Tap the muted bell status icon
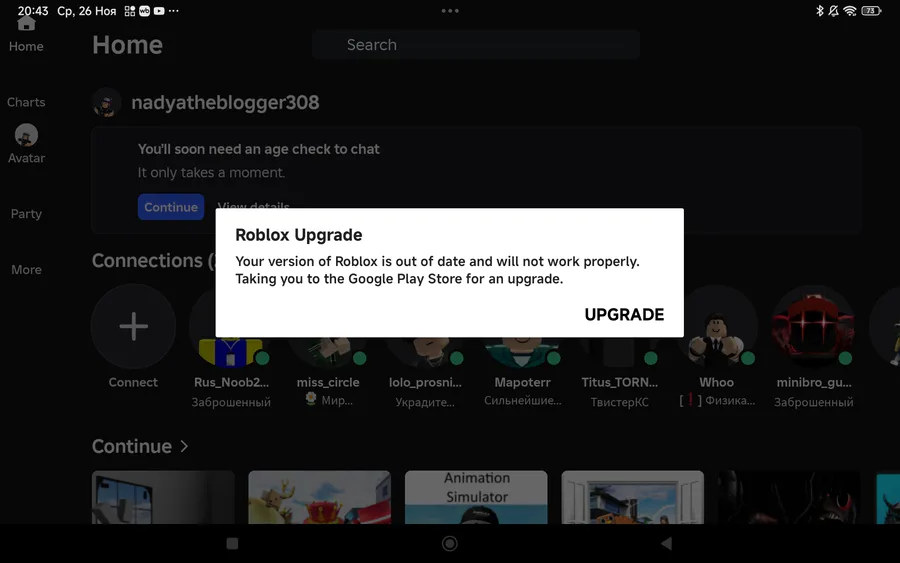The image size is (900, 563). click(x=833, y=10)
